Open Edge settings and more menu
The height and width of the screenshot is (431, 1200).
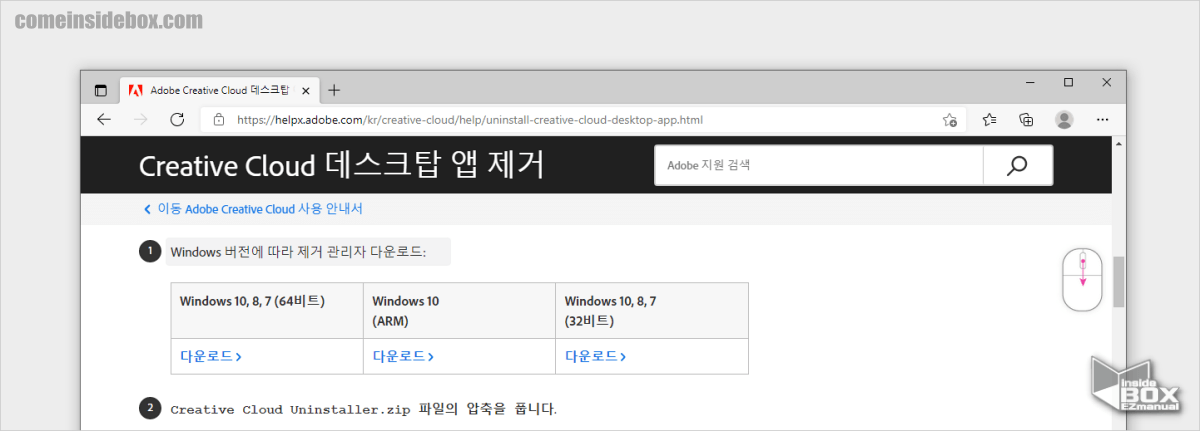pyautogui.click(x=1101, y=119)
